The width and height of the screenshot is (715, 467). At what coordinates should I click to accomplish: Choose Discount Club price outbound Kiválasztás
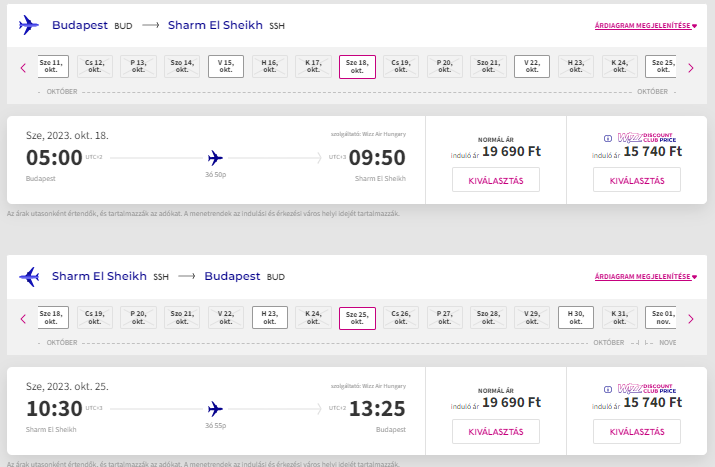pyautogui.click(x=637, y=180)
